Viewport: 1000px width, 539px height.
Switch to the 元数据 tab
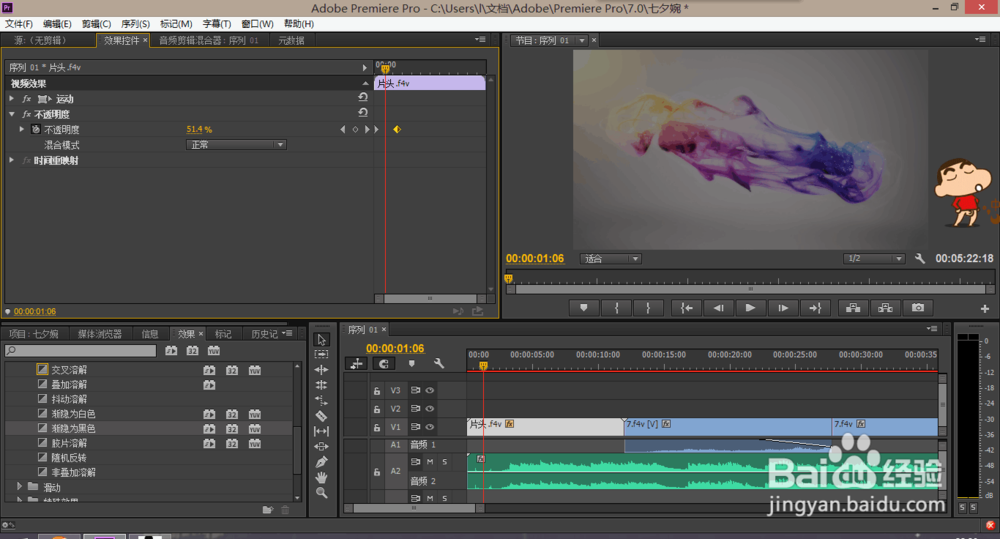tap(291, 40)
